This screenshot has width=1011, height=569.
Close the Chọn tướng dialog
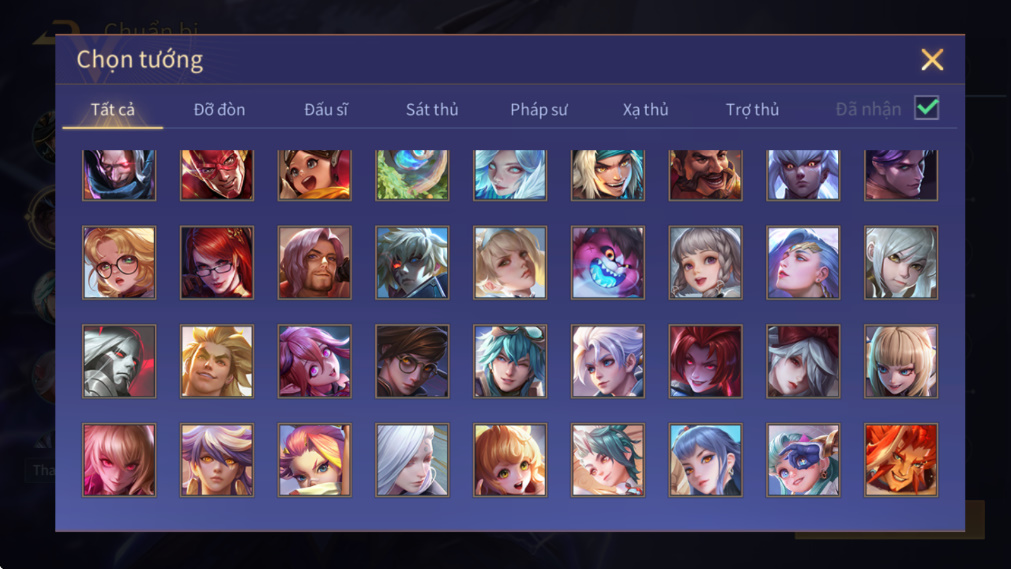(932, 59)
